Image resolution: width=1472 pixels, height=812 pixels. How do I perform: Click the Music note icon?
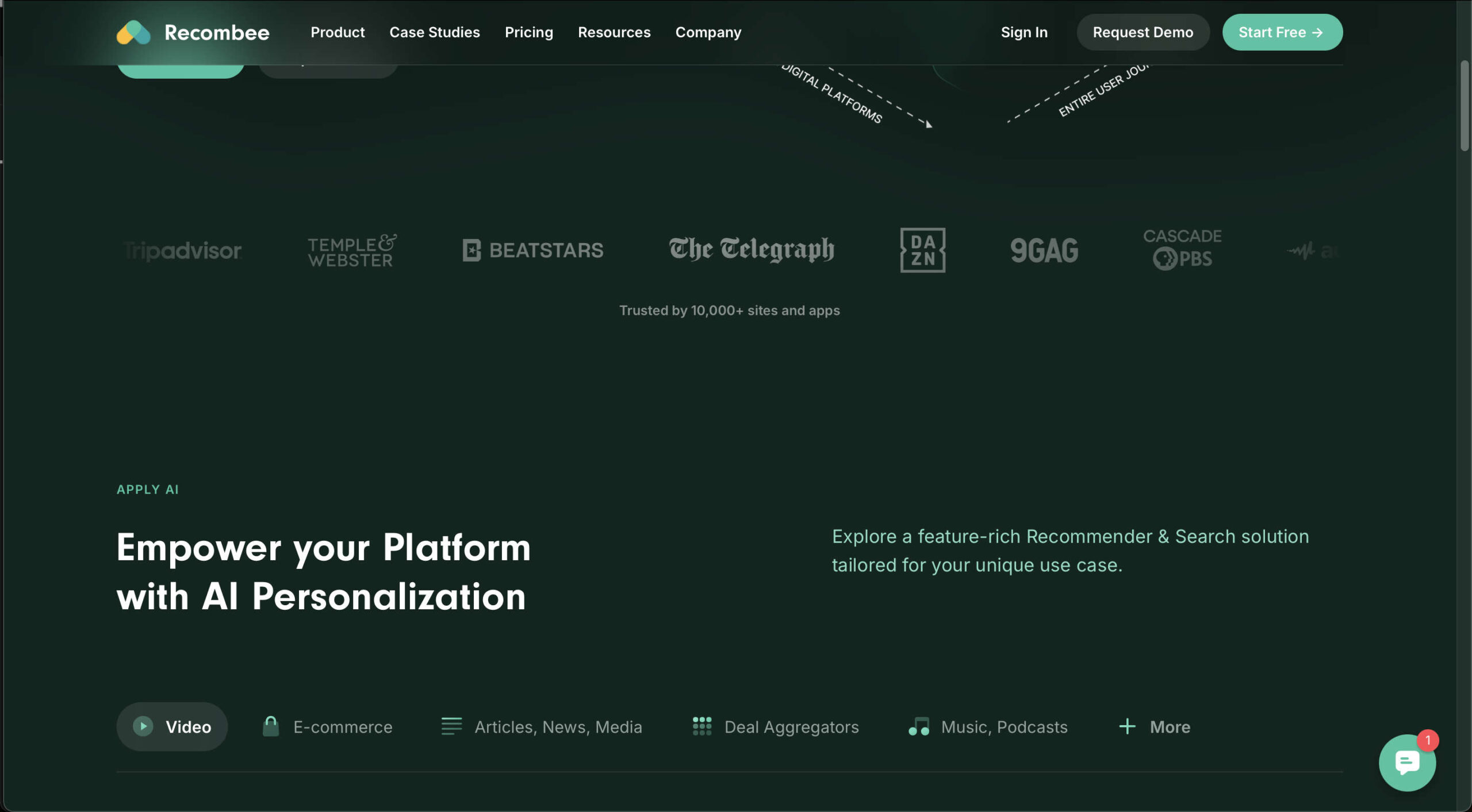click(x=919, y=726)
